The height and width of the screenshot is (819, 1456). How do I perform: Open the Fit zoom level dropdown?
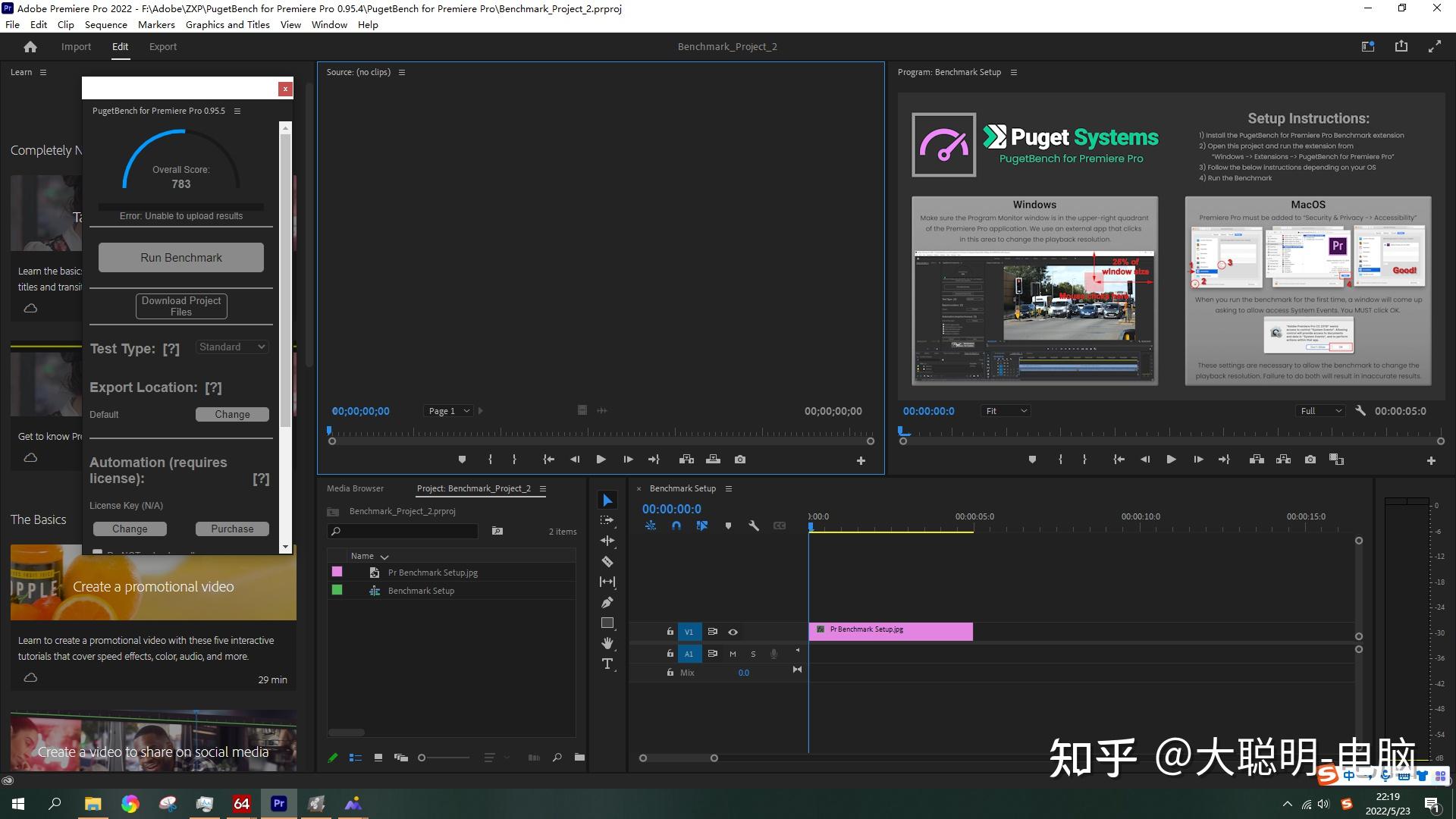pyautogui.click(x=1006, y=411)
